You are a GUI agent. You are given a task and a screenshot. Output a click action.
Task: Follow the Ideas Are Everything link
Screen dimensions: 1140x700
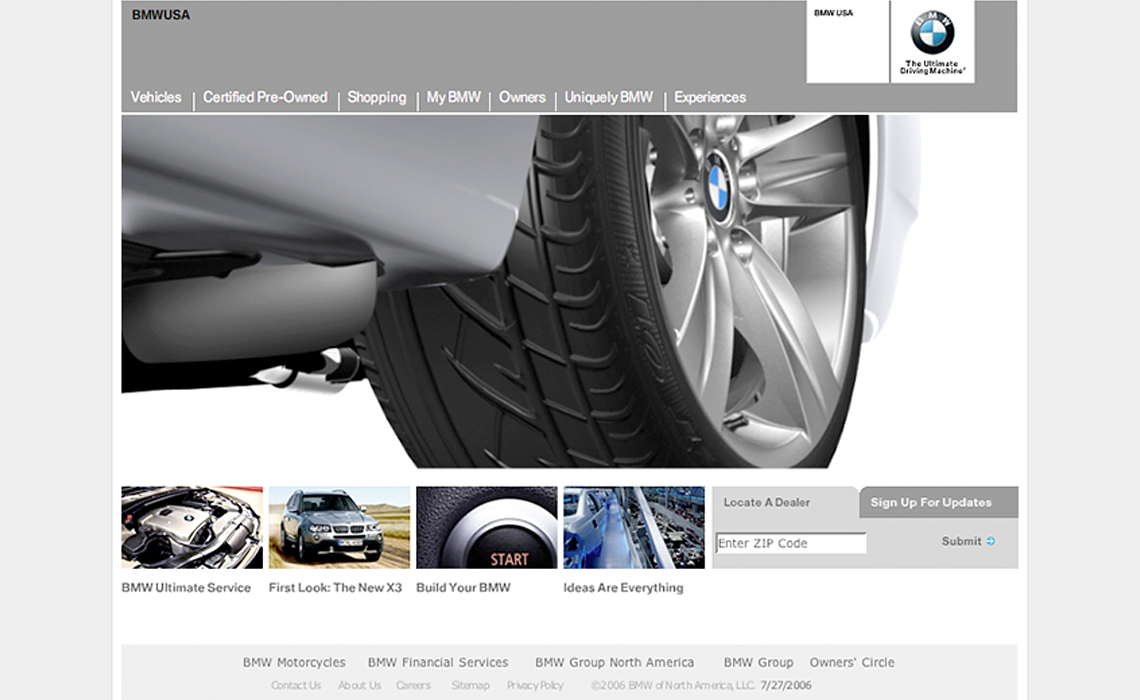point(623,587)
